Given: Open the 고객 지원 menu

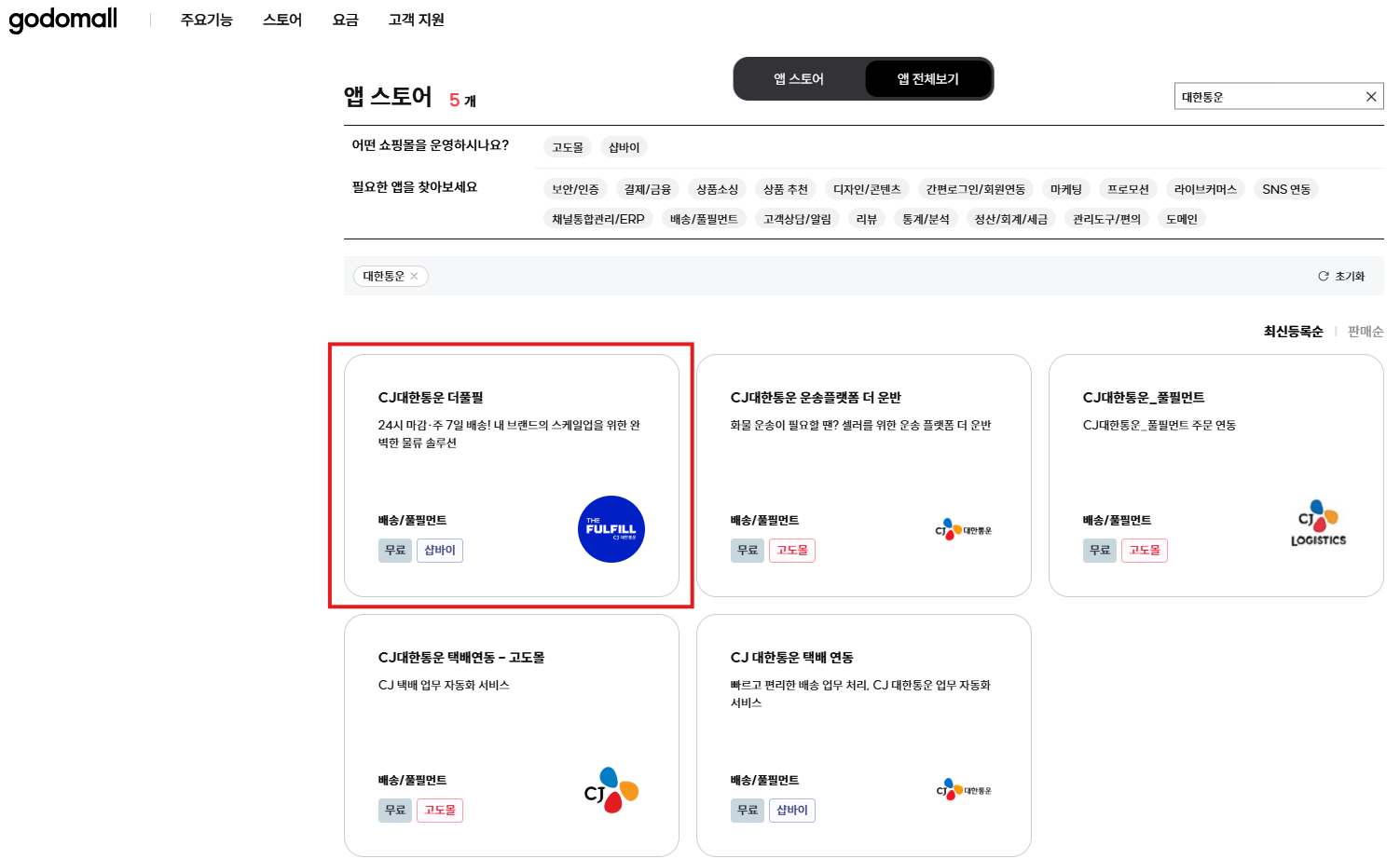Looking at the screenshot, I should point(417,20).
